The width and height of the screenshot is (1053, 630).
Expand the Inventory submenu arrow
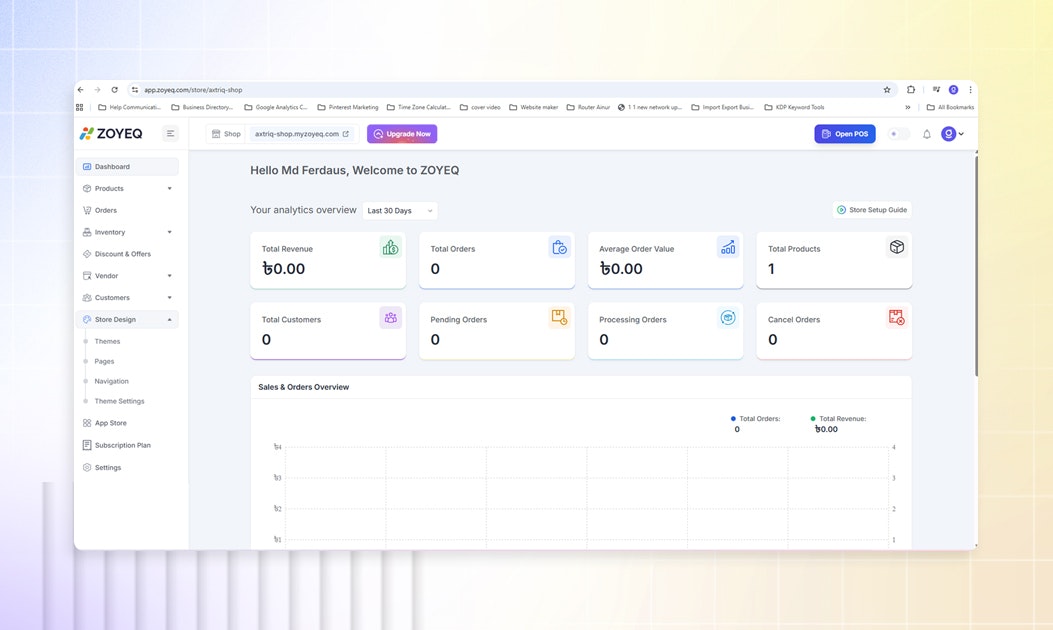[170, 232]
